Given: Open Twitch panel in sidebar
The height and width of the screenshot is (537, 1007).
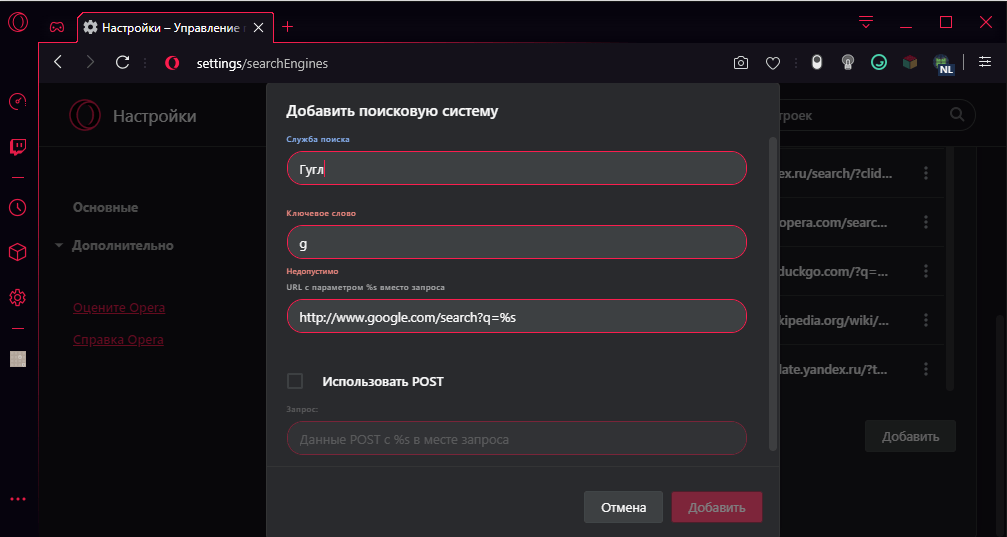Looking at the screenshot, I should pos(17,148).
